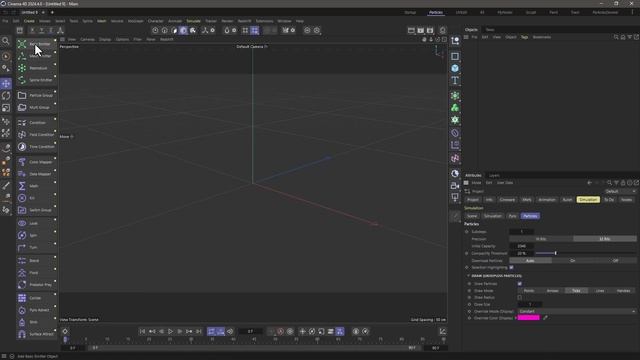Add a Mesh Emitter object
This screenshot has height=360, width=640.
coord(36,56)
